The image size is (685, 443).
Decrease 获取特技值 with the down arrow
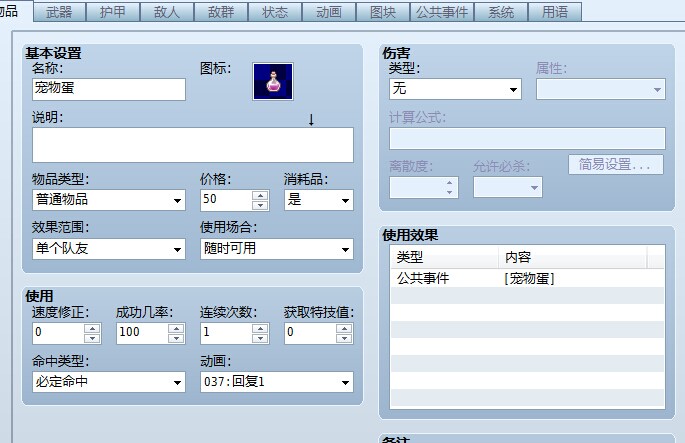[x=344, y=339]
